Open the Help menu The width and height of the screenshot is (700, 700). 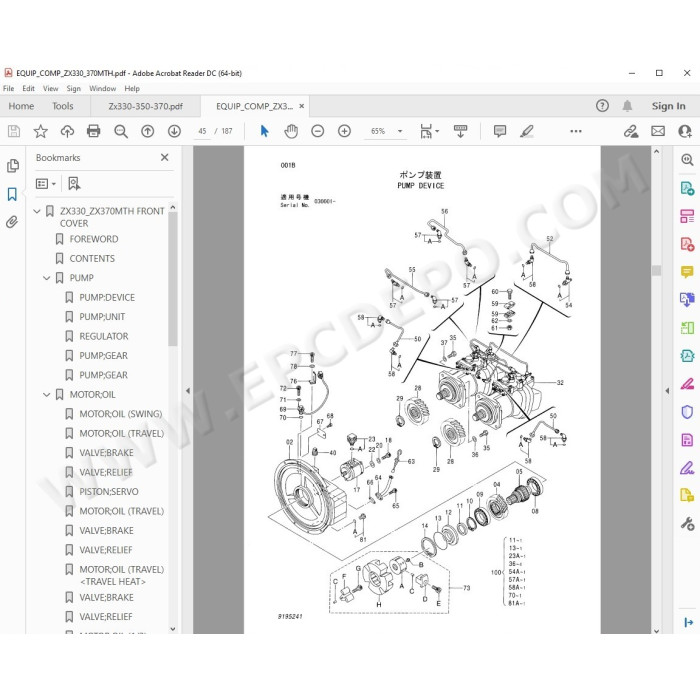[132, 88]
